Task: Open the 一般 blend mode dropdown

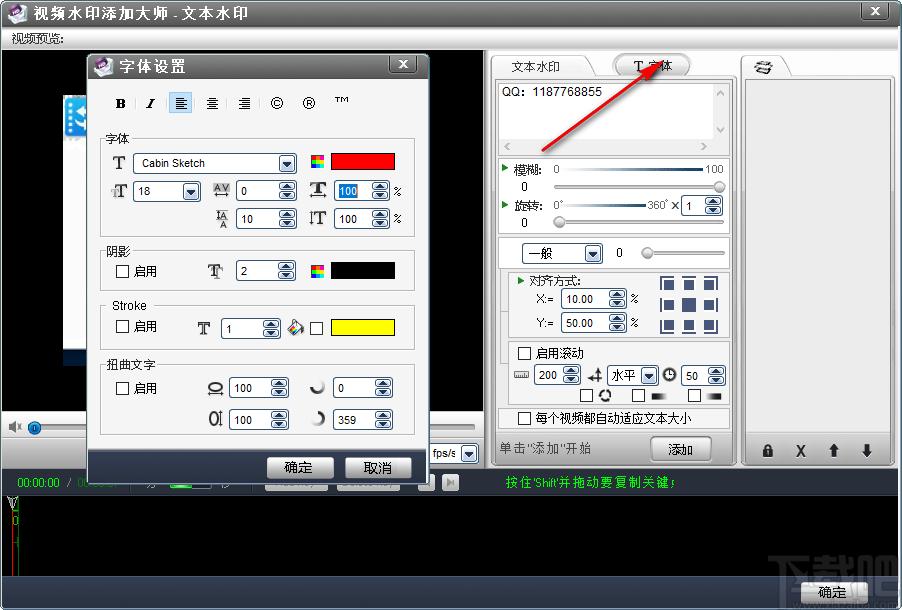Action: pos(593,253)
